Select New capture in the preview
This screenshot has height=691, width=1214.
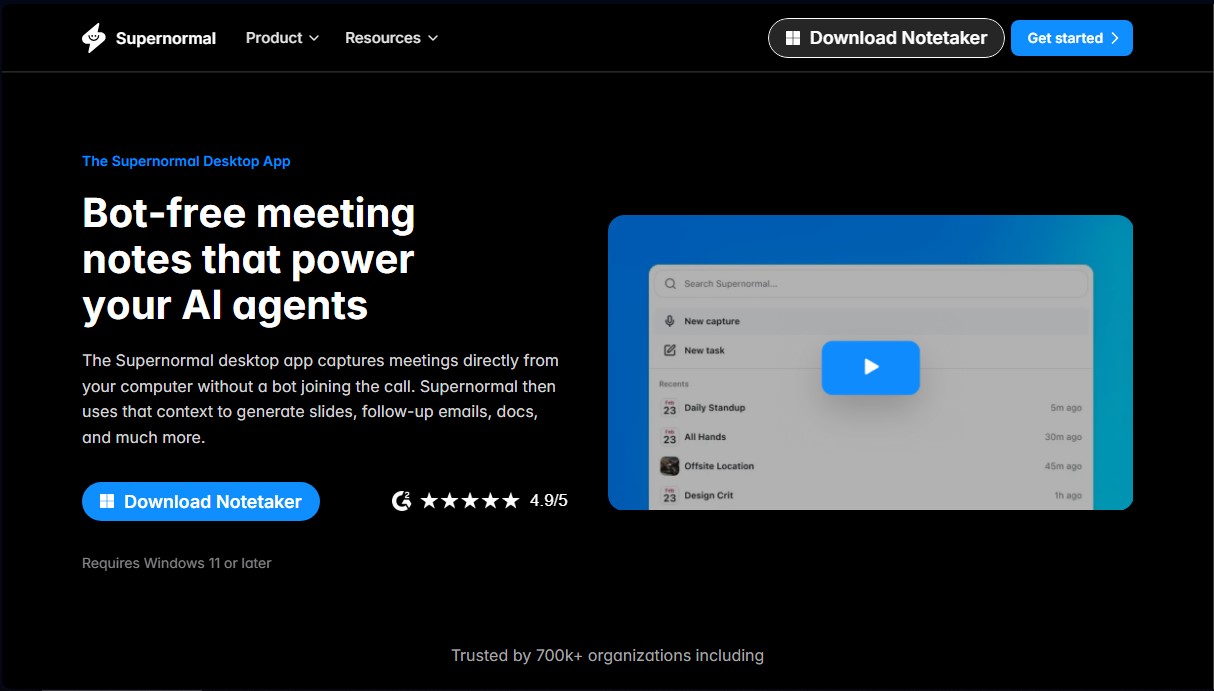870,321
